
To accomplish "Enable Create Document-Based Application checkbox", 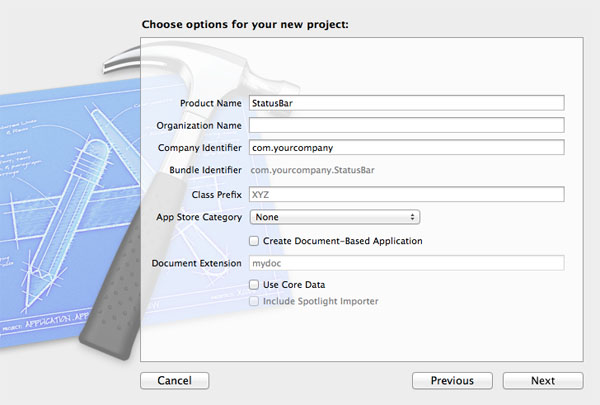I will coord(254,241).
